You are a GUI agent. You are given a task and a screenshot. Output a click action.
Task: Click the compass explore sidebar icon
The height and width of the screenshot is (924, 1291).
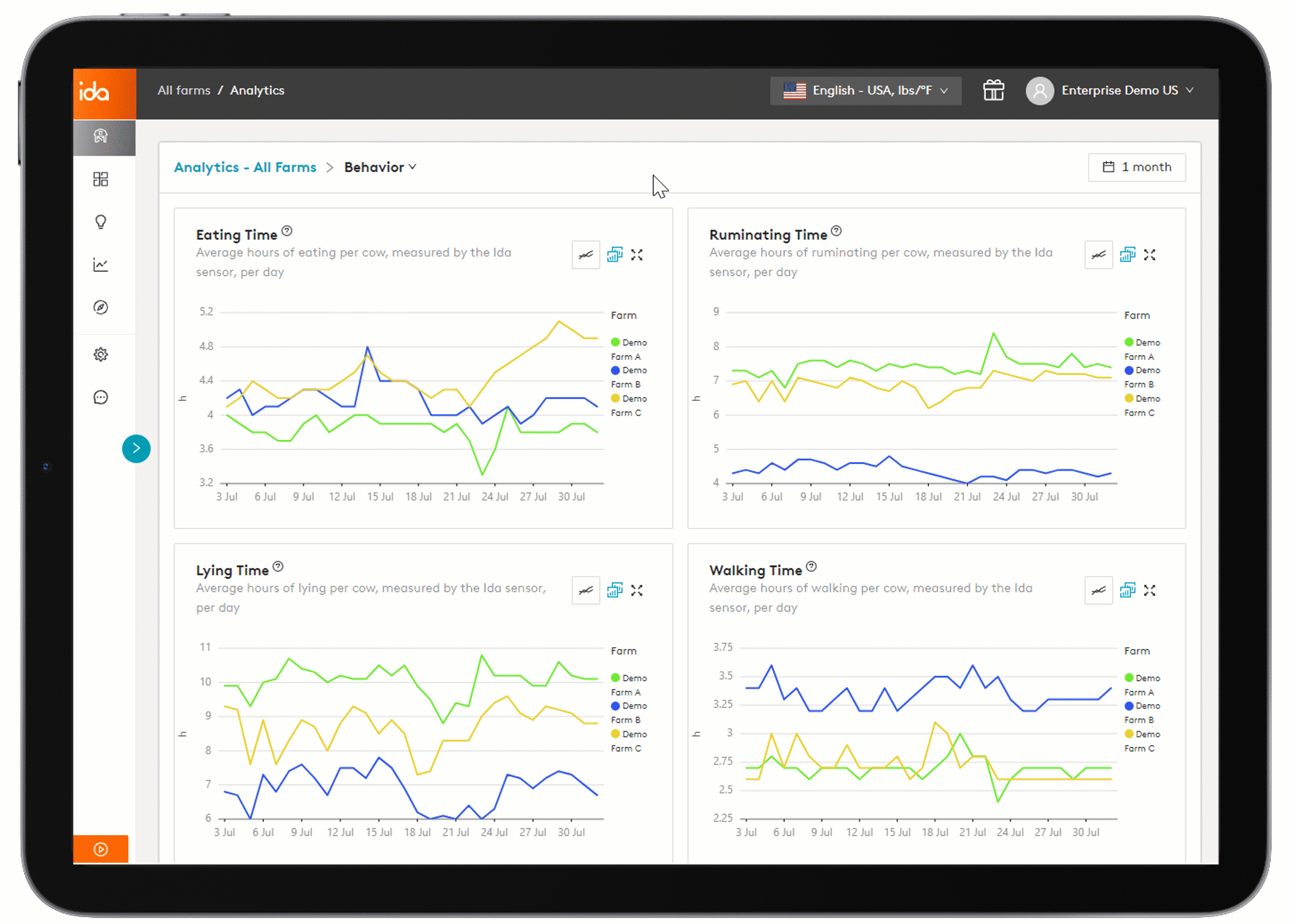point(101,307)
